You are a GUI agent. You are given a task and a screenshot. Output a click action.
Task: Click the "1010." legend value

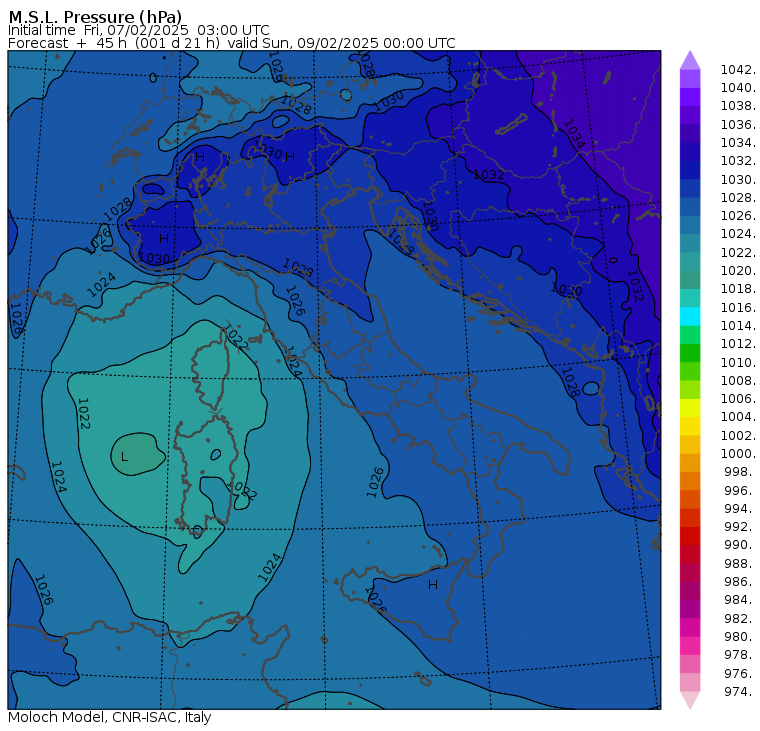coord(738,362)
